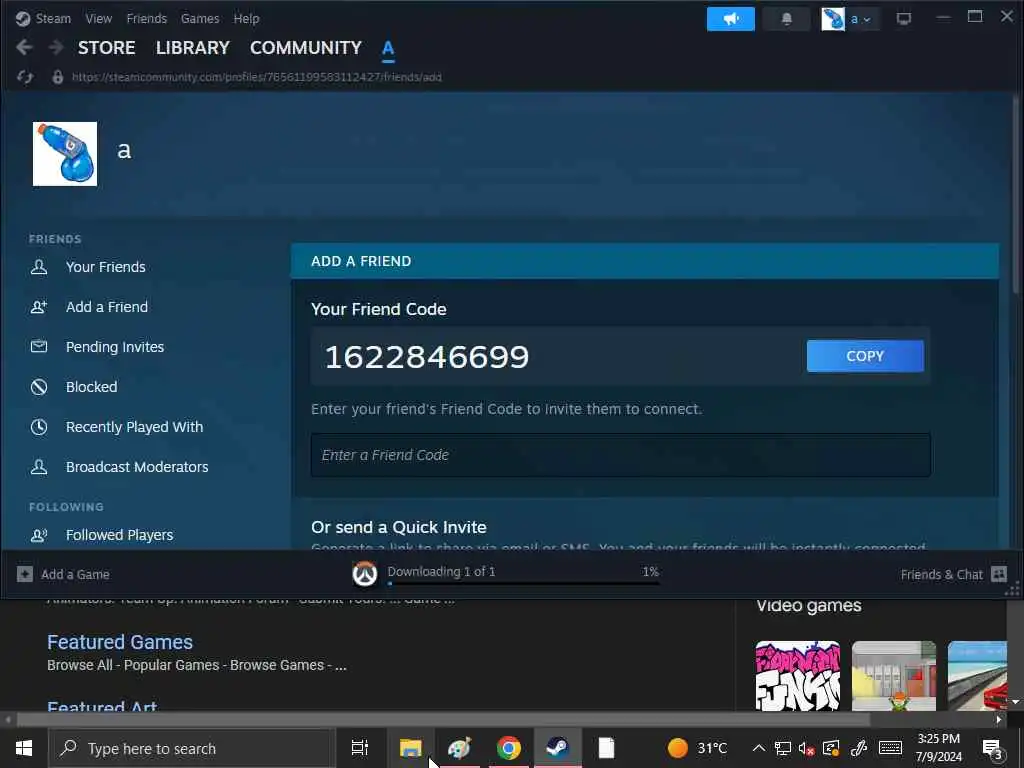Copy your Friend Code
1024x768 pixels.
865,356
